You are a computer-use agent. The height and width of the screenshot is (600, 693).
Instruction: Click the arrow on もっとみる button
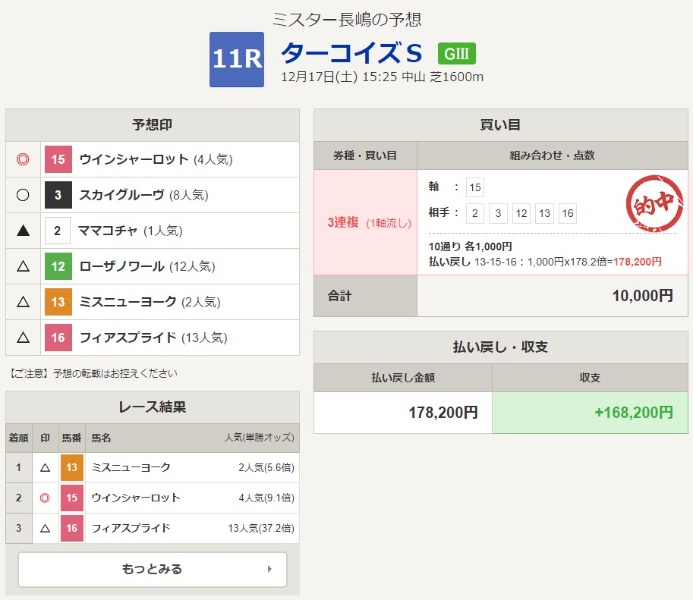270,569
